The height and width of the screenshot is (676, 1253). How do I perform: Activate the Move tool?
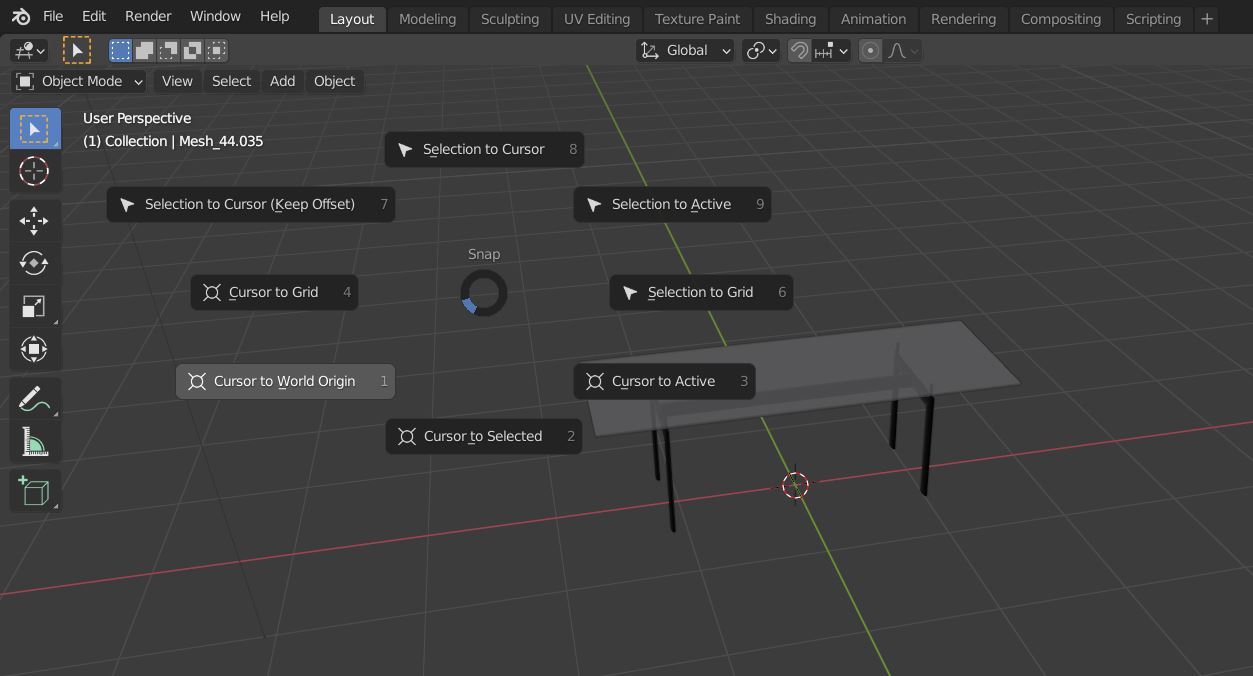(x=34, y=220)
